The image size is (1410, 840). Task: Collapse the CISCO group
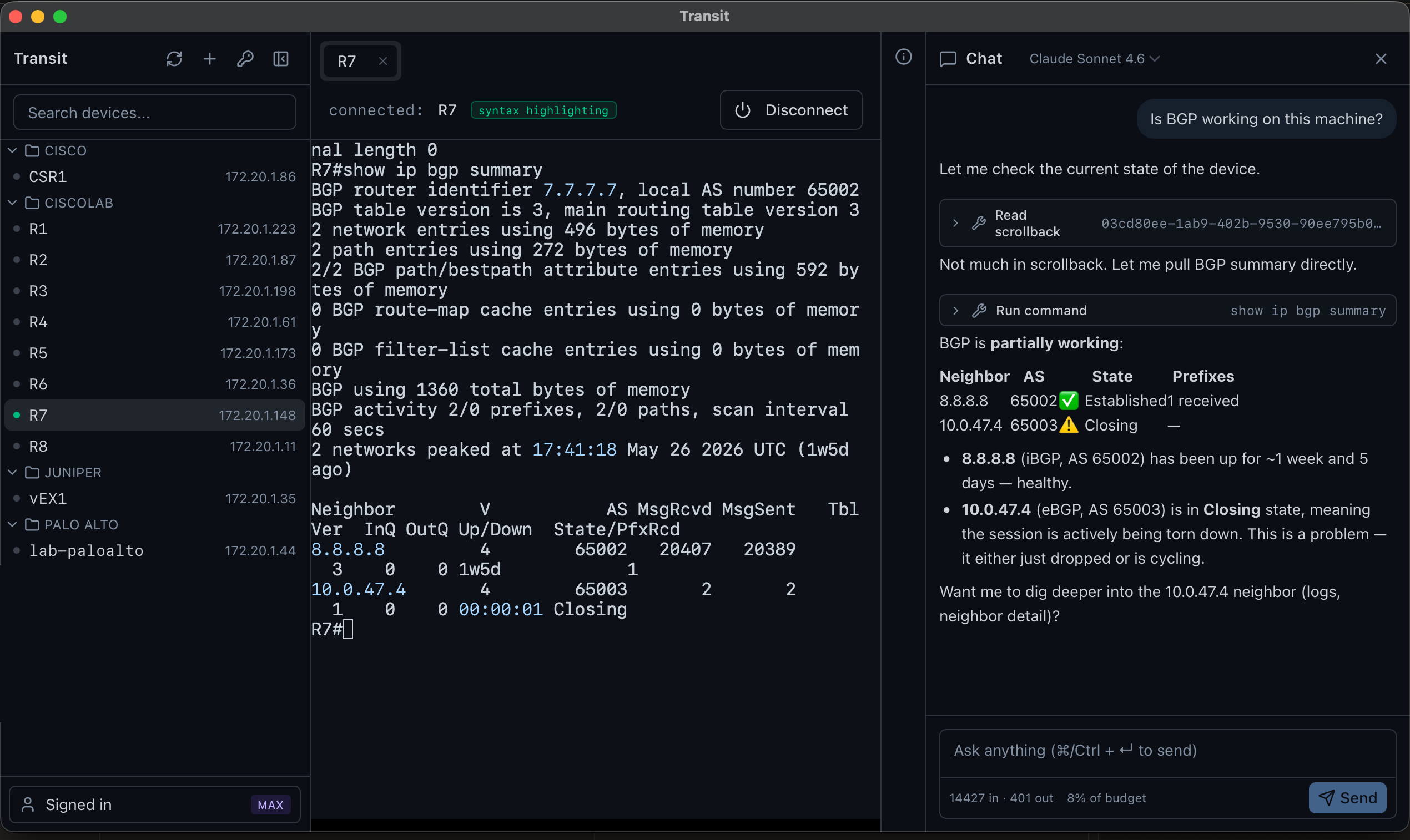(x=12, y=150)
